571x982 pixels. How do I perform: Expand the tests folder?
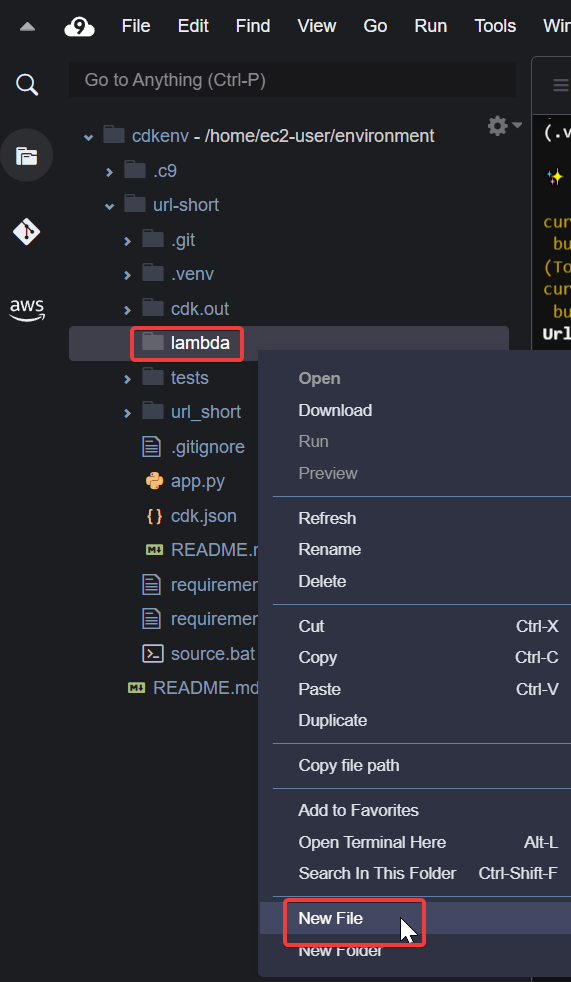coord(127,378)
